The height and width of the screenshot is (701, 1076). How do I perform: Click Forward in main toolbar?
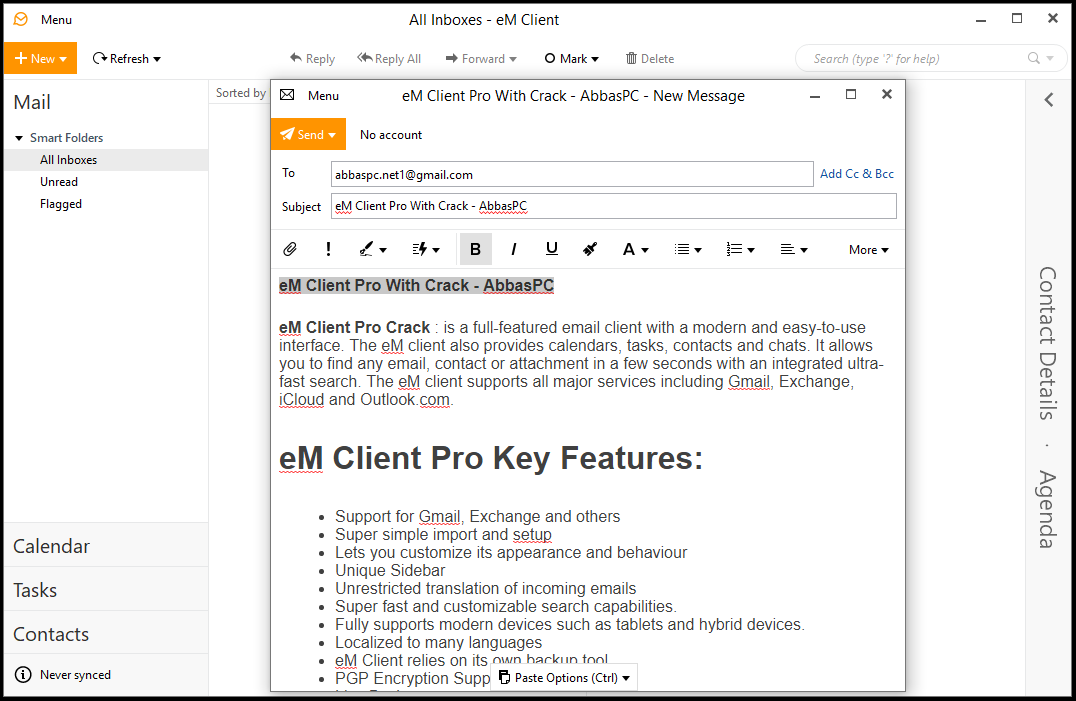tap(481, 59)
